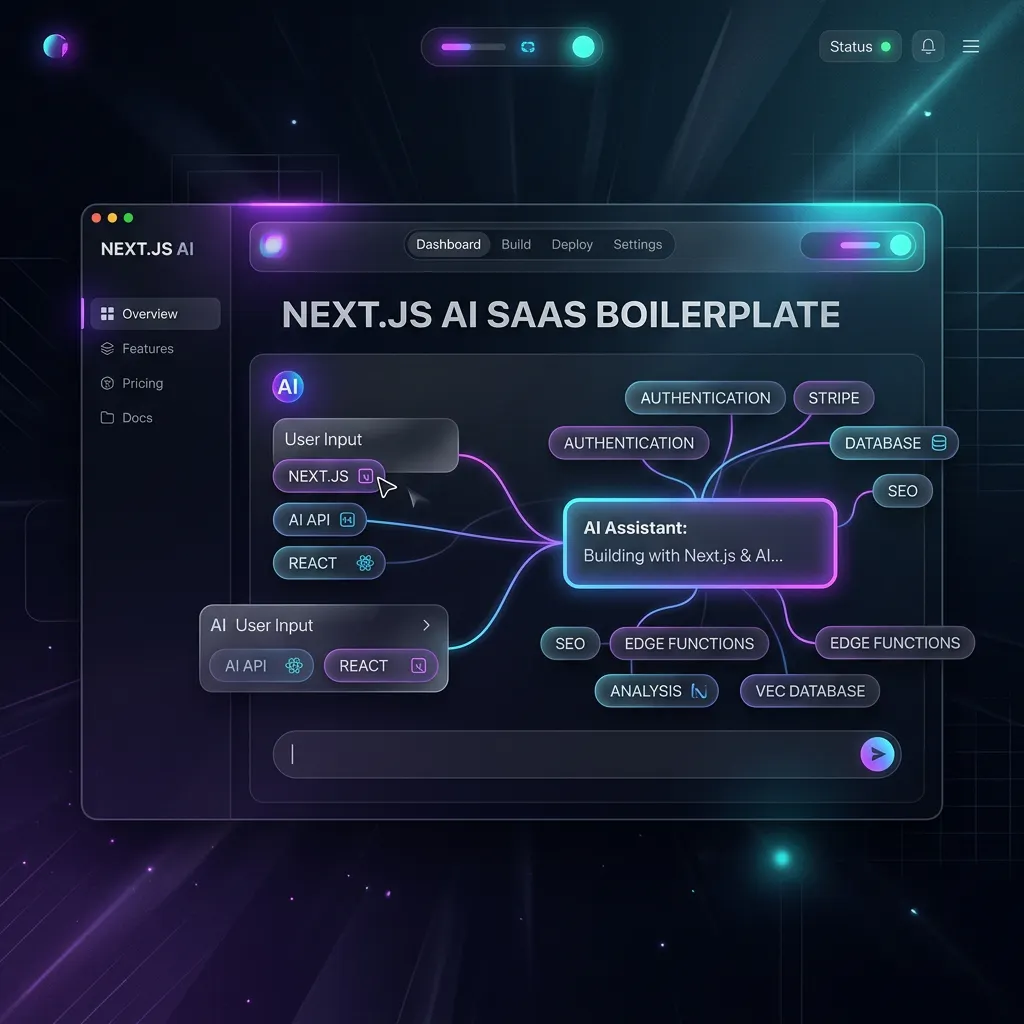Click the red close window dot
Image resolution: width=1024 pixels, height=1024 pixels.
click(97, 217)
